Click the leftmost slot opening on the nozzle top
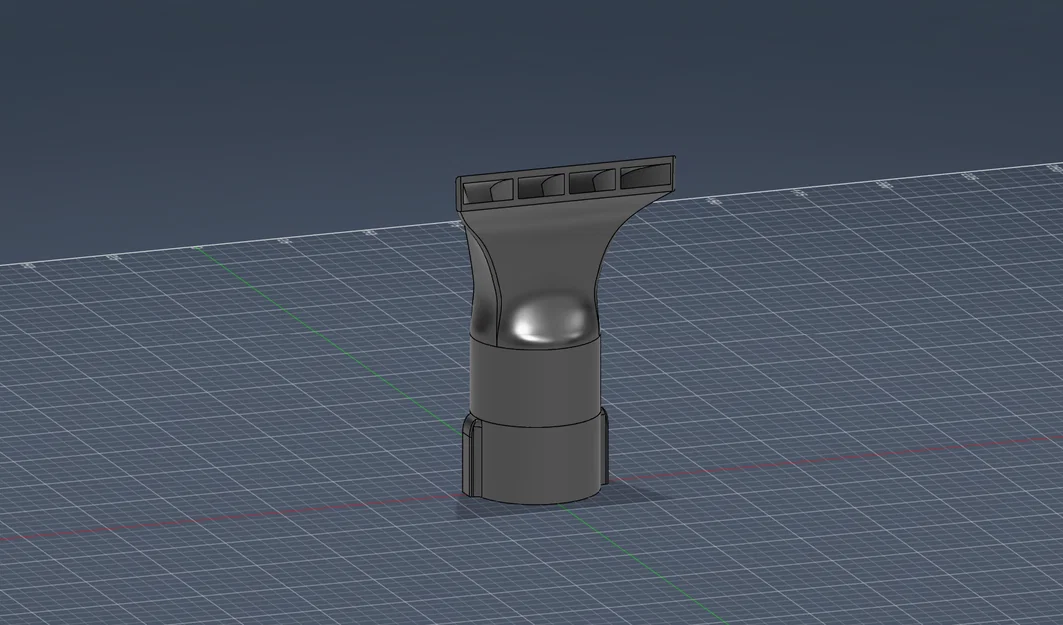Screen dimensions: 1063x625 pyautogui.click(x=487, y=191)
